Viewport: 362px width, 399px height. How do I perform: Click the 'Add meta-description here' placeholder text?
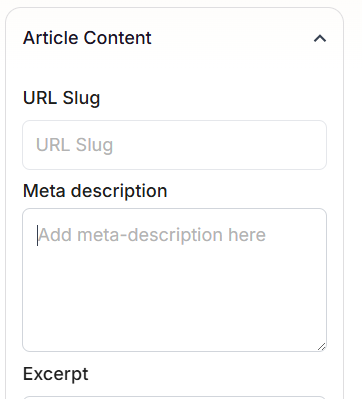pos(152,235)
